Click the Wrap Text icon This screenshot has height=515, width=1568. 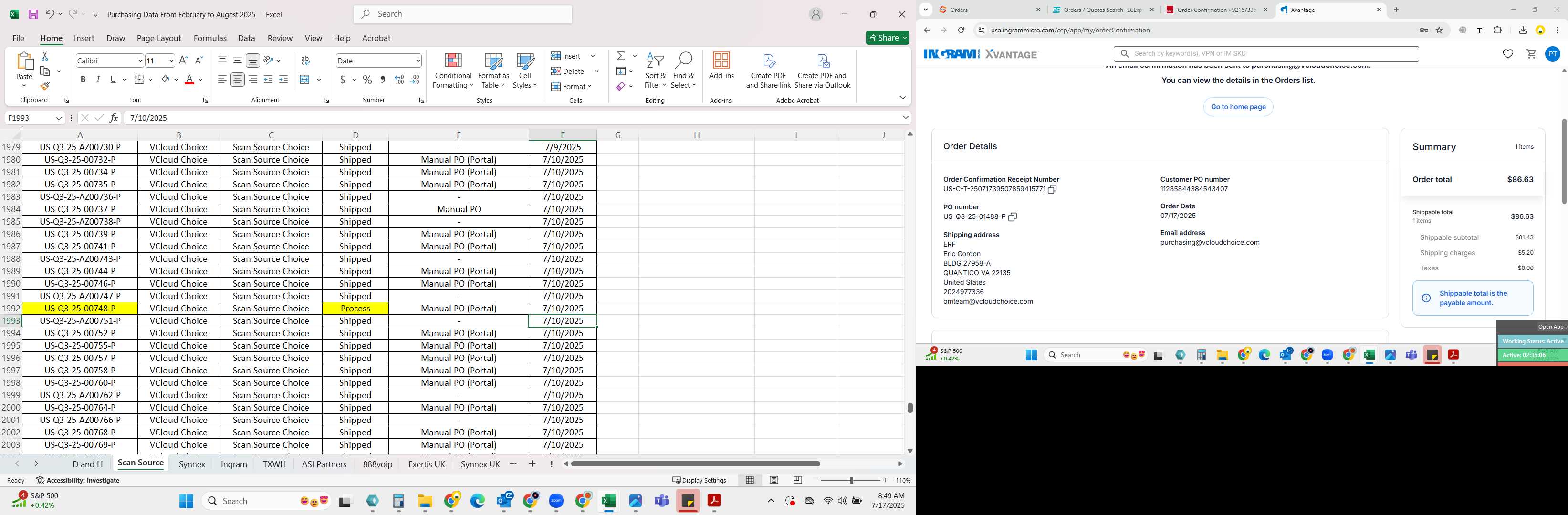click(x=305, y=60)
